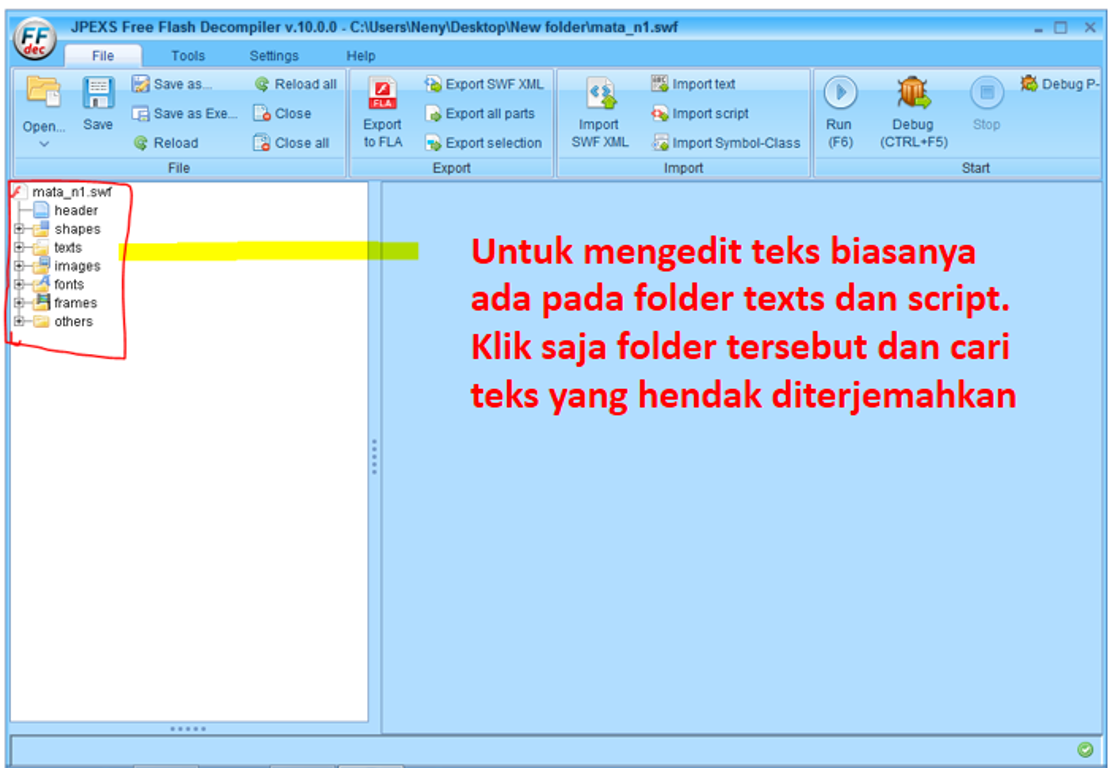Click the Import script icon
1112x768 pixels.
[660, 113]
